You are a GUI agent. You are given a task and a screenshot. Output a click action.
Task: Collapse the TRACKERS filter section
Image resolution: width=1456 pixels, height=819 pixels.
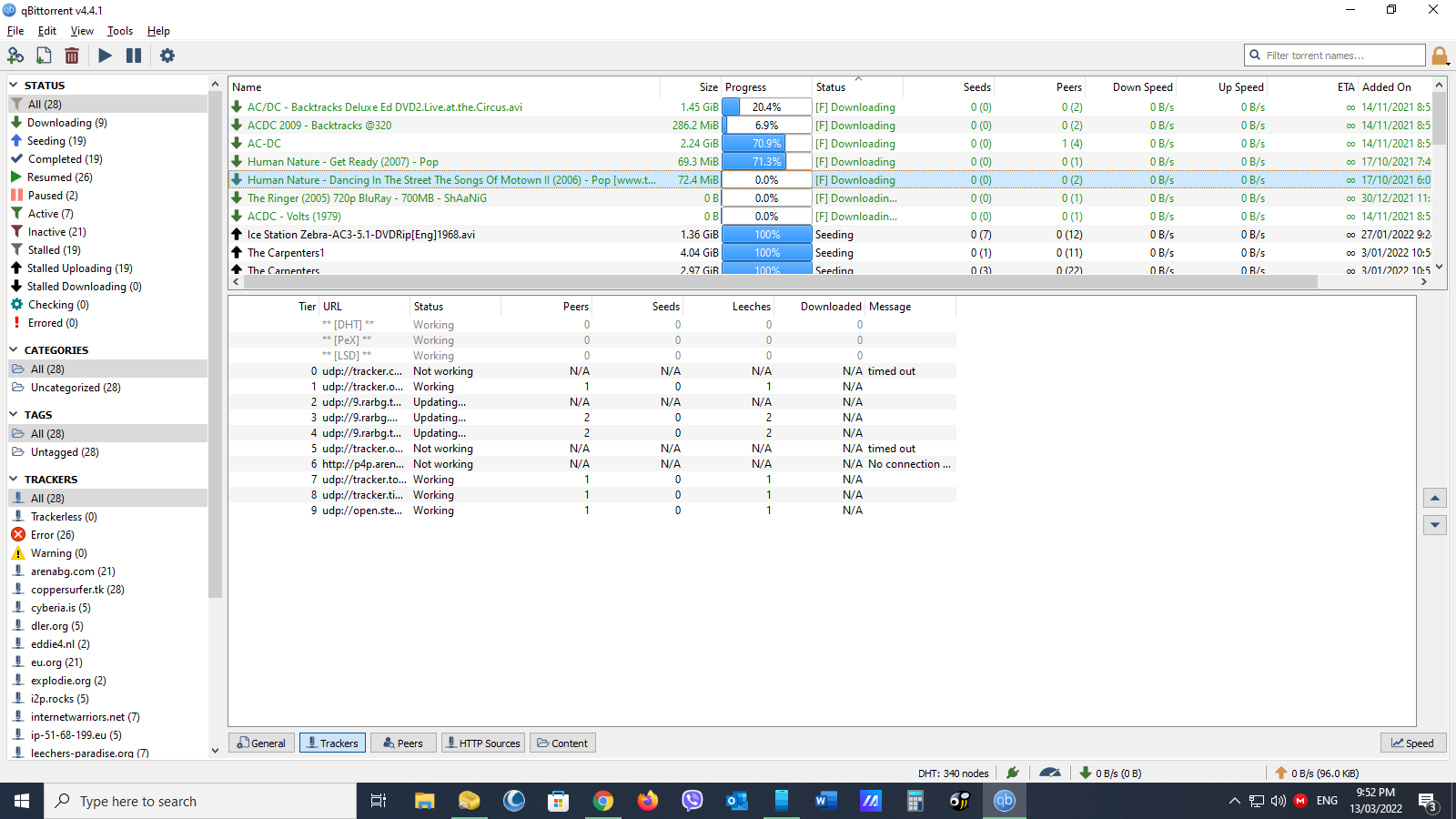pos(14,479)
